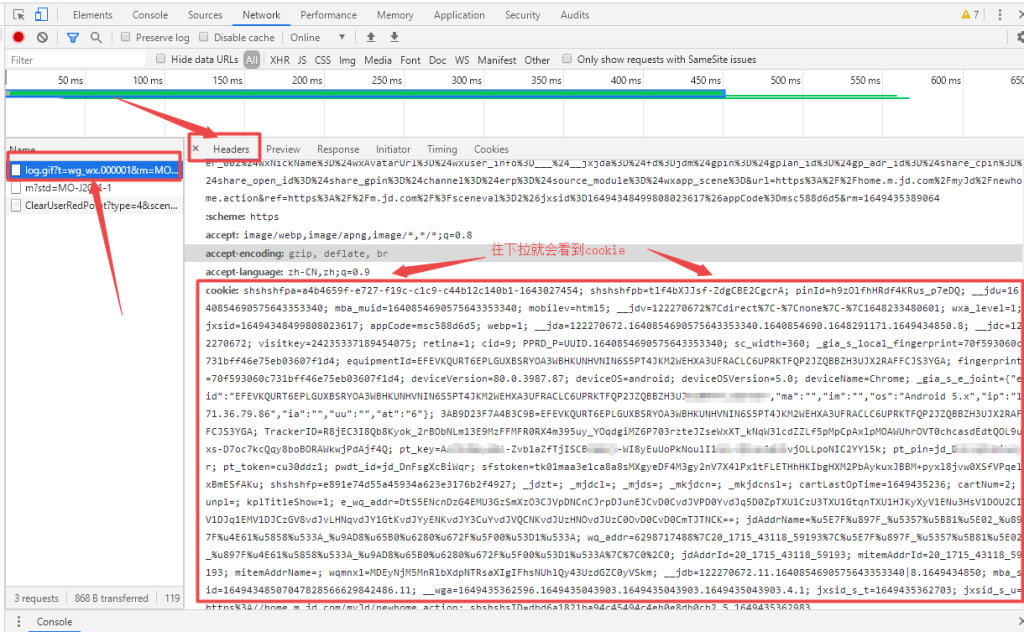The image size is (1024, 632).
Task: Select the log.gif request entry
Action: 93,169
